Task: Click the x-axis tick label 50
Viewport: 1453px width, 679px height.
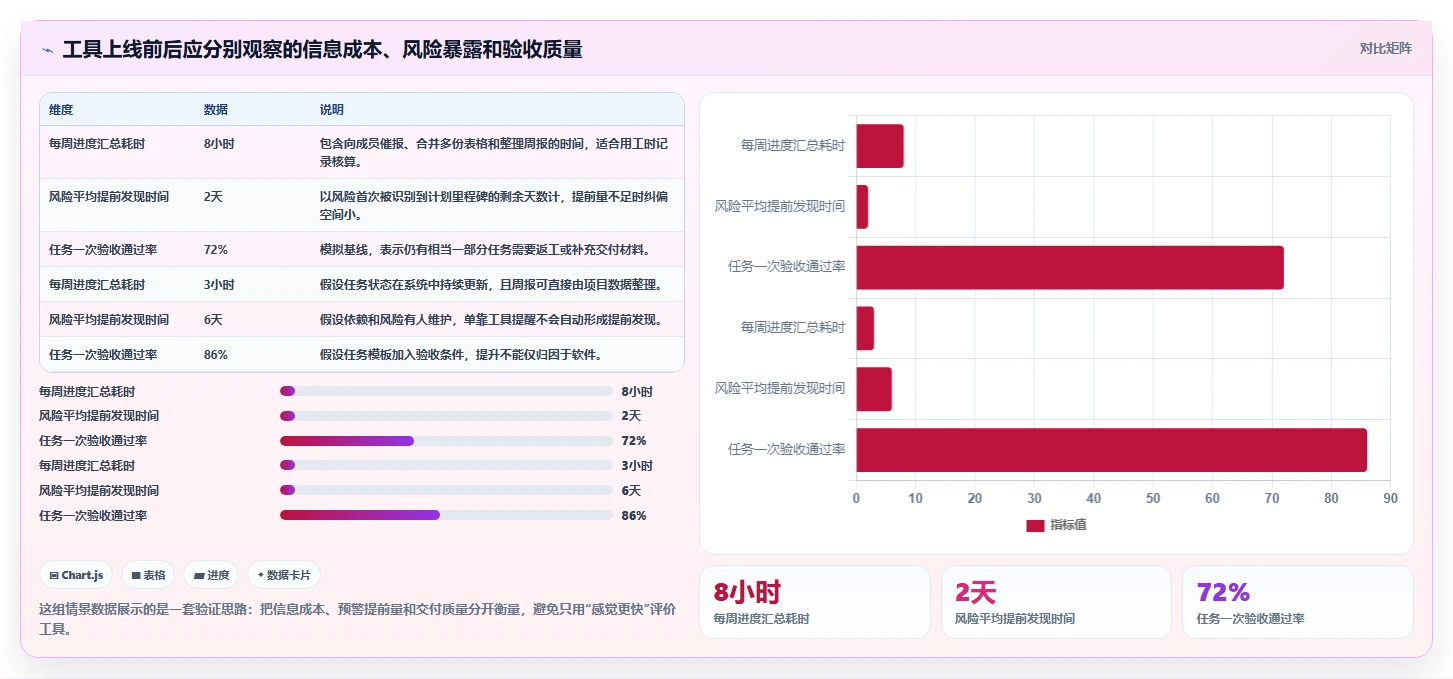Action: click(x=1153, y=498)
